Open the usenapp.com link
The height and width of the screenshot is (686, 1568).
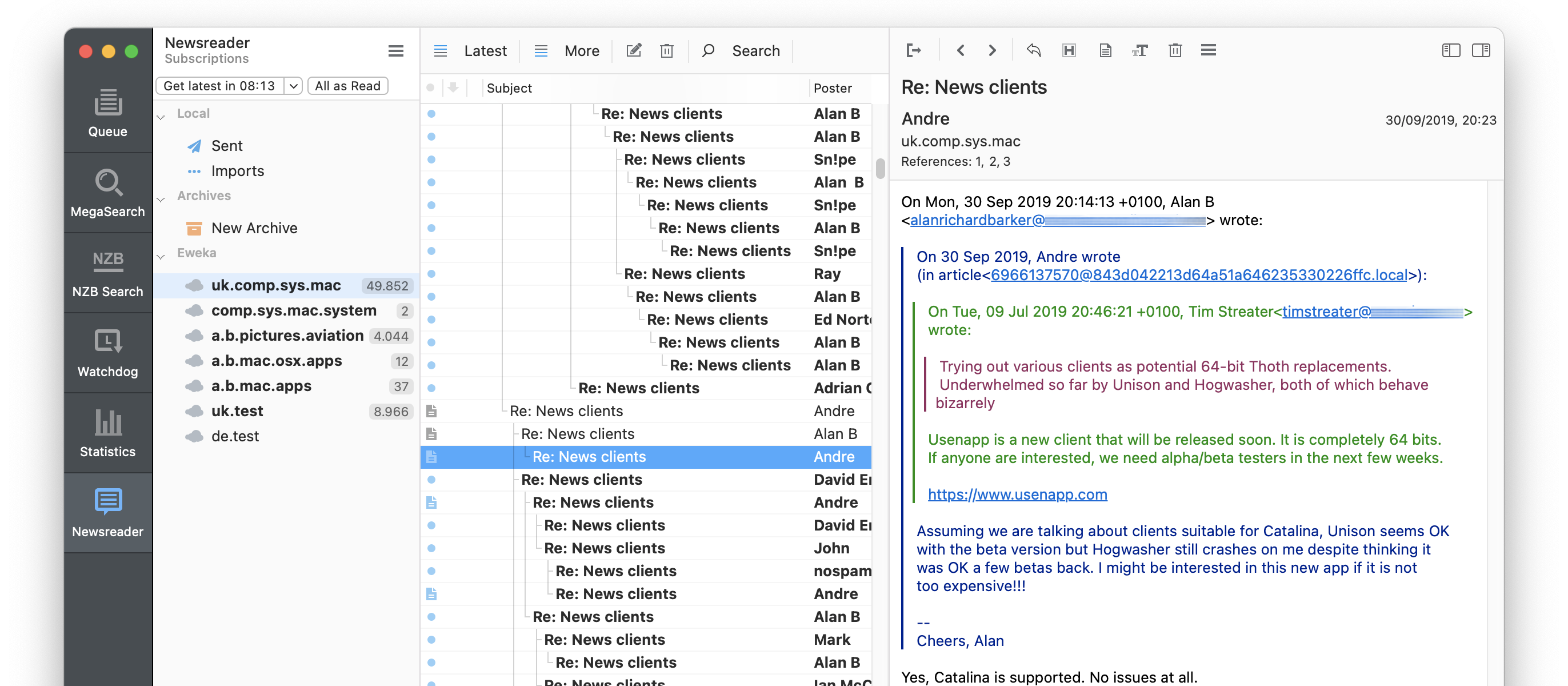pyautogui.click(x=1017, y=494)
